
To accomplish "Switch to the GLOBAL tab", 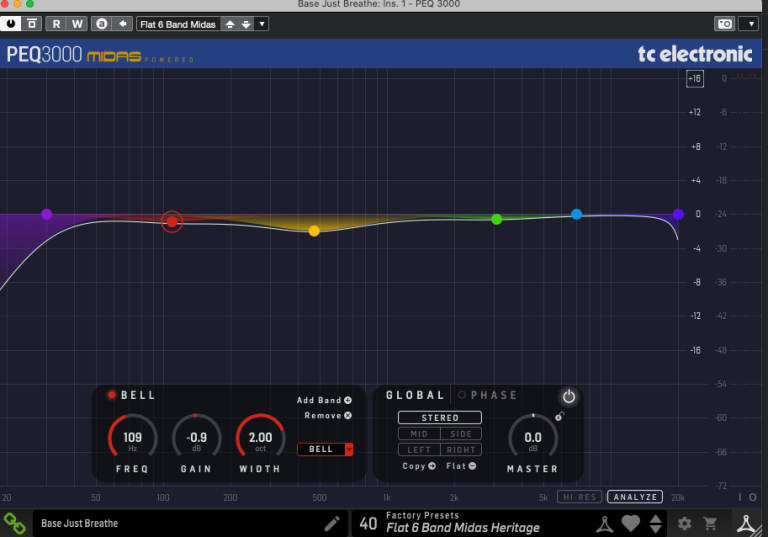I will coord(415,395).
